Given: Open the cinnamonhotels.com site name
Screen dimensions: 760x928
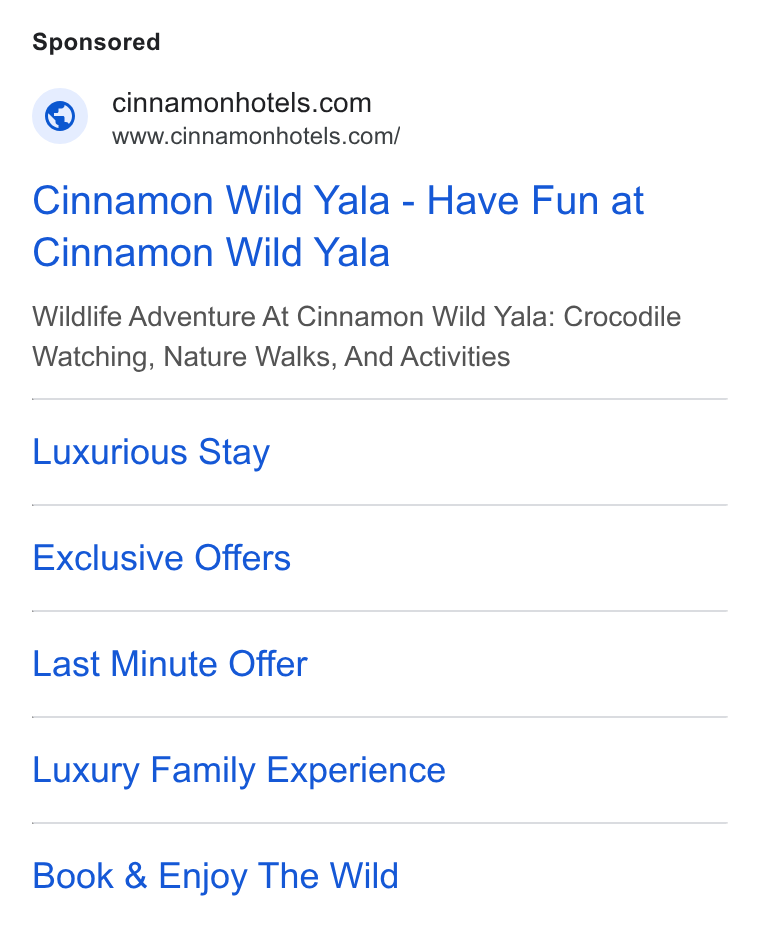Looking at the screenshot, I should pyautogui.click(x=241, y=103).
